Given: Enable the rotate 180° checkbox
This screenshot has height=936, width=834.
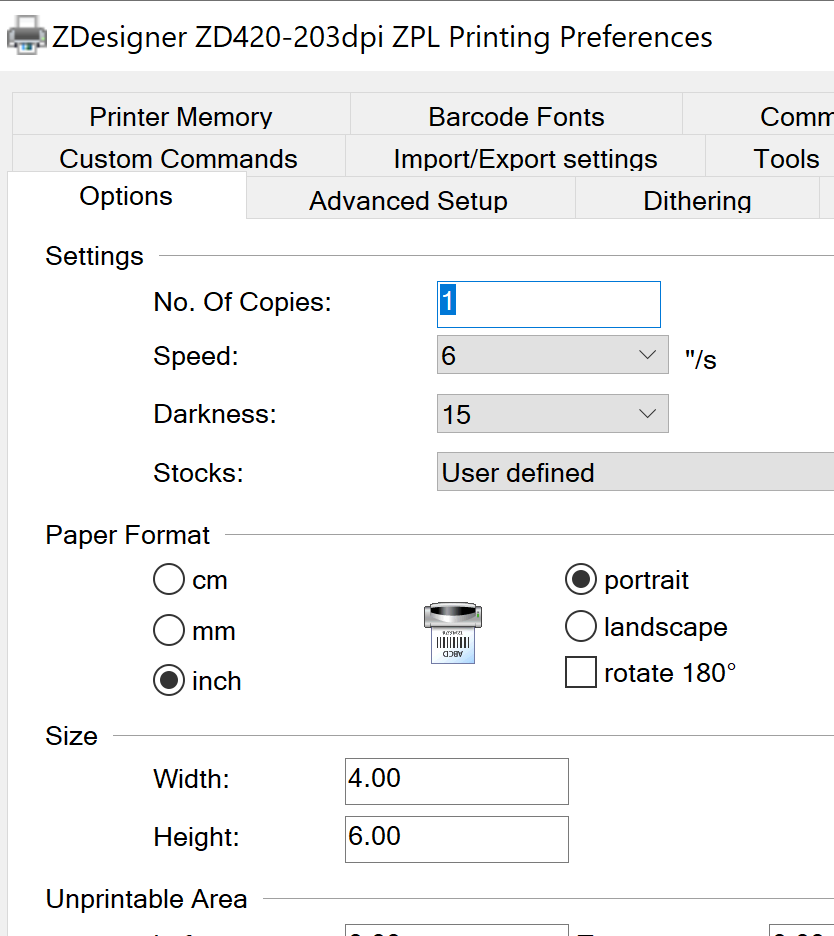Looking at the screenshot, I should 581,673.
